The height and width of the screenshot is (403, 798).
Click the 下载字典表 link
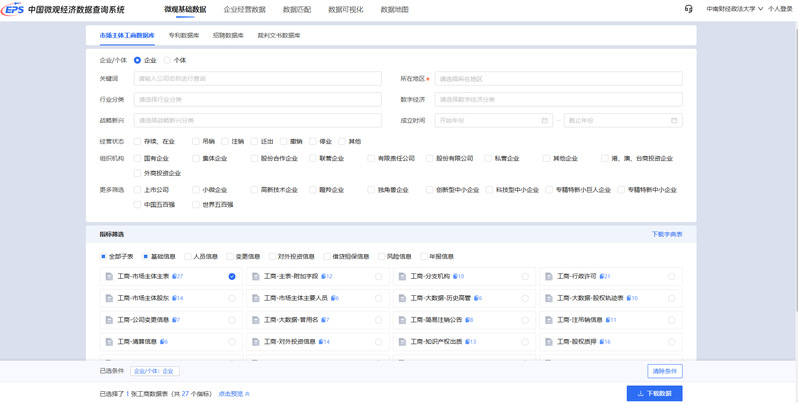[x=666, y=234]
